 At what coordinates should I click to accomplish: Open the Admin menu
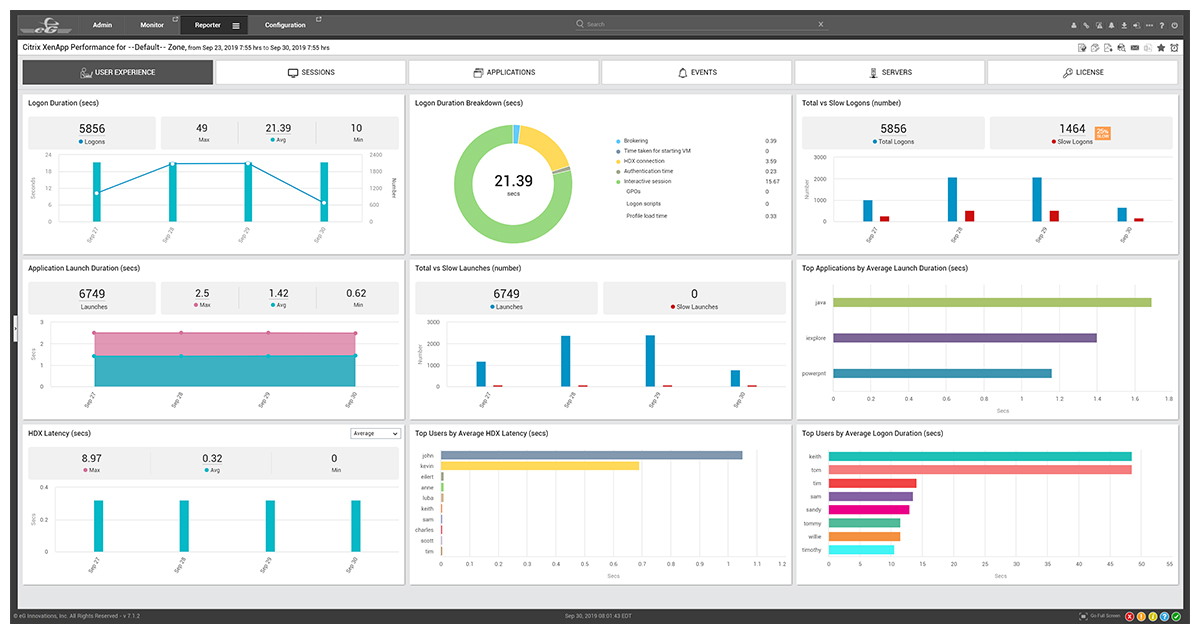102,25
